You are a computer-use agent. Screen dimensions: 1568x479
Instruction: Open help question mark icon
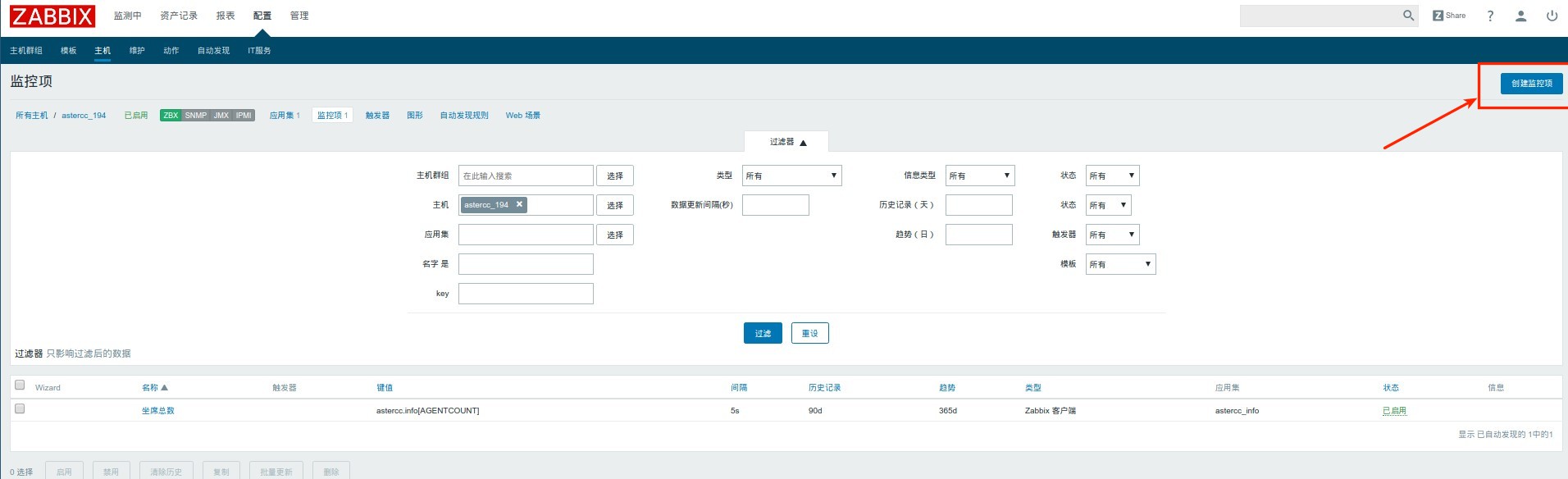(x=1490, y=16)
